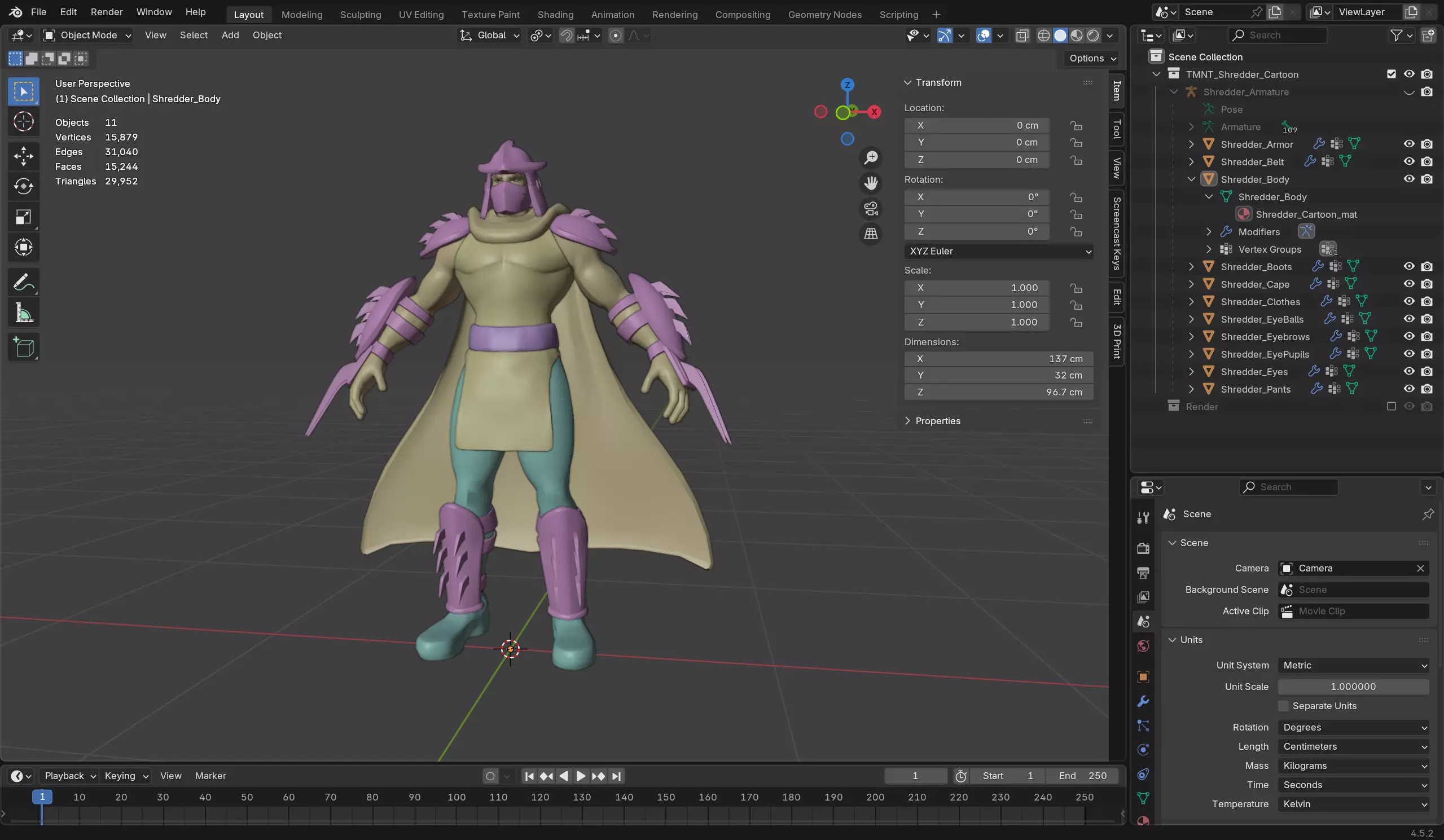Uncheck TMNT_Shredder_Cartoon collection checkbox
The height and width of the screenshot is (840, 1444).
tap(1392, 74)
